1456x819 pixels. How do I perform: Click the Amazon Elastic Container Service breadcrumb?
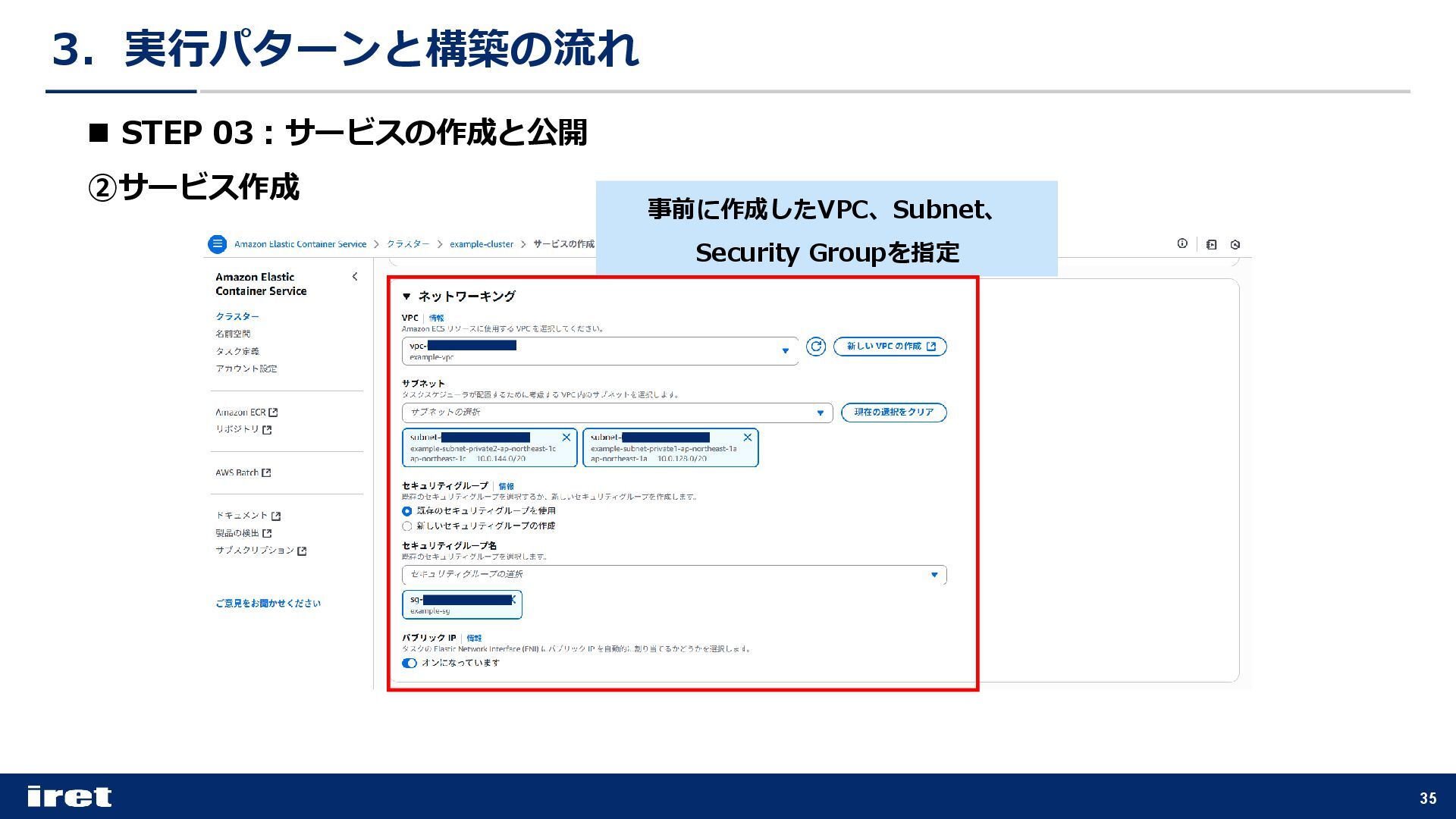tap(300, 244)
